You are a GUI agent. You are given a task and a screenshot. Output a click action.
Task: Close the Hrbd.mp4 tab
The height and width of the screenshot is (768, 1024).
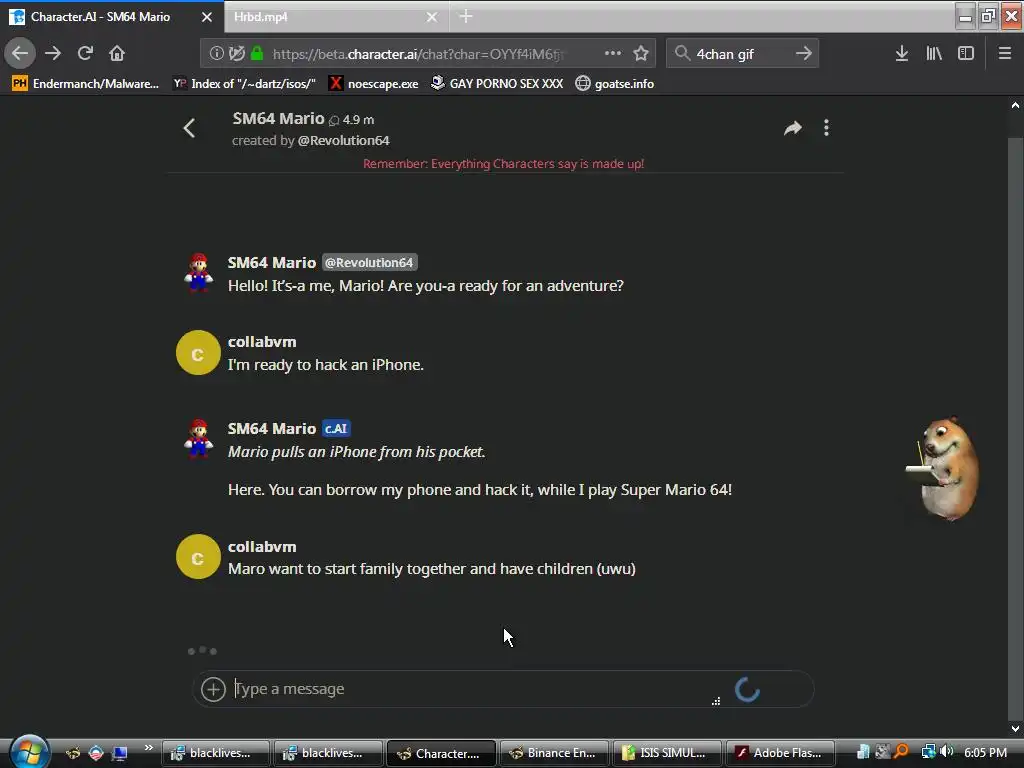pos(432,17)
